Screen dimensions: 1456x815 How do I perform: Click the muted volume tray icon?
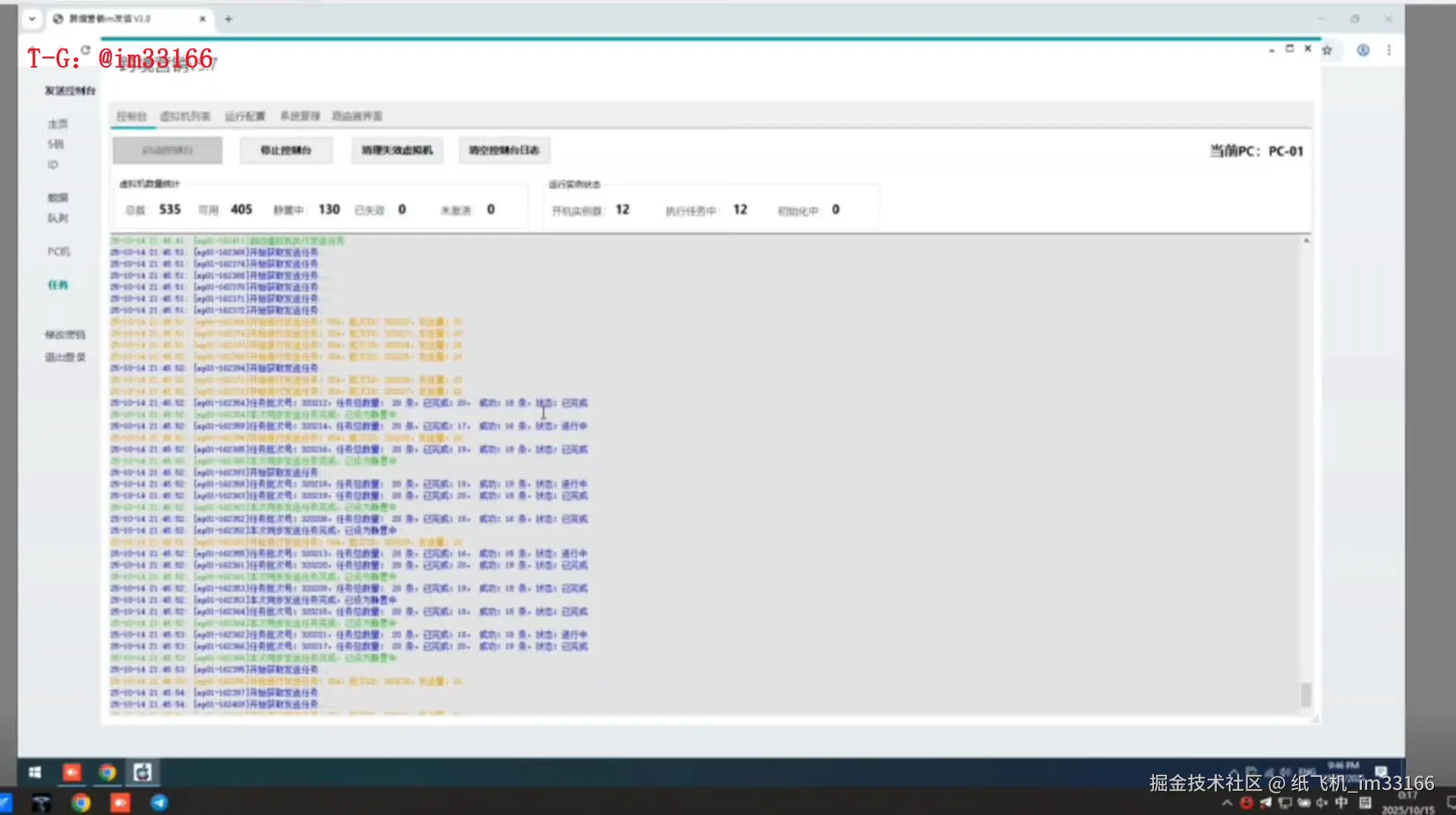1322,803
